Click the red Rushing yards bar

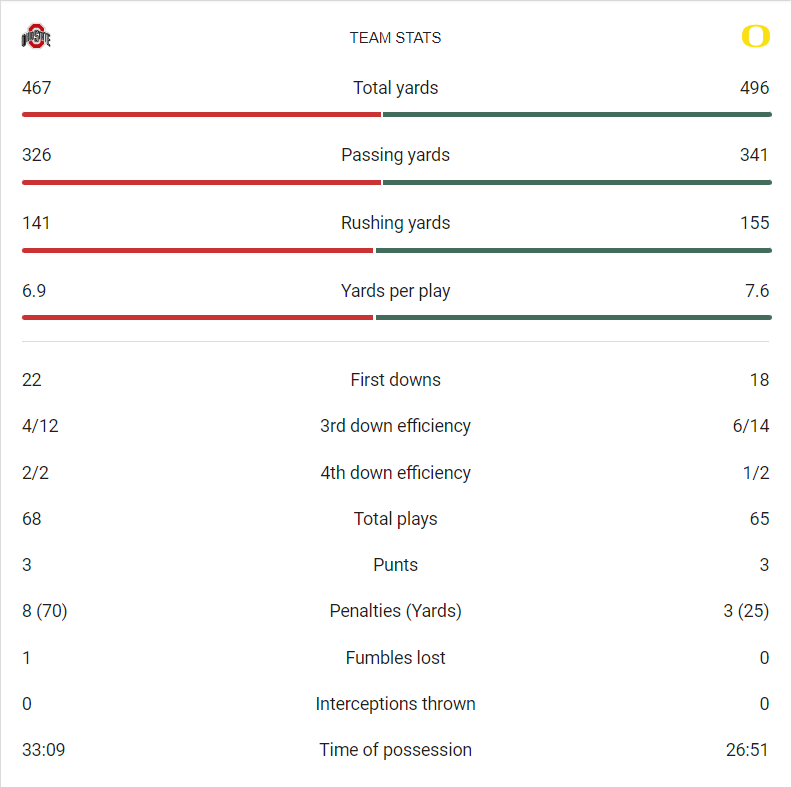(197, 250)
